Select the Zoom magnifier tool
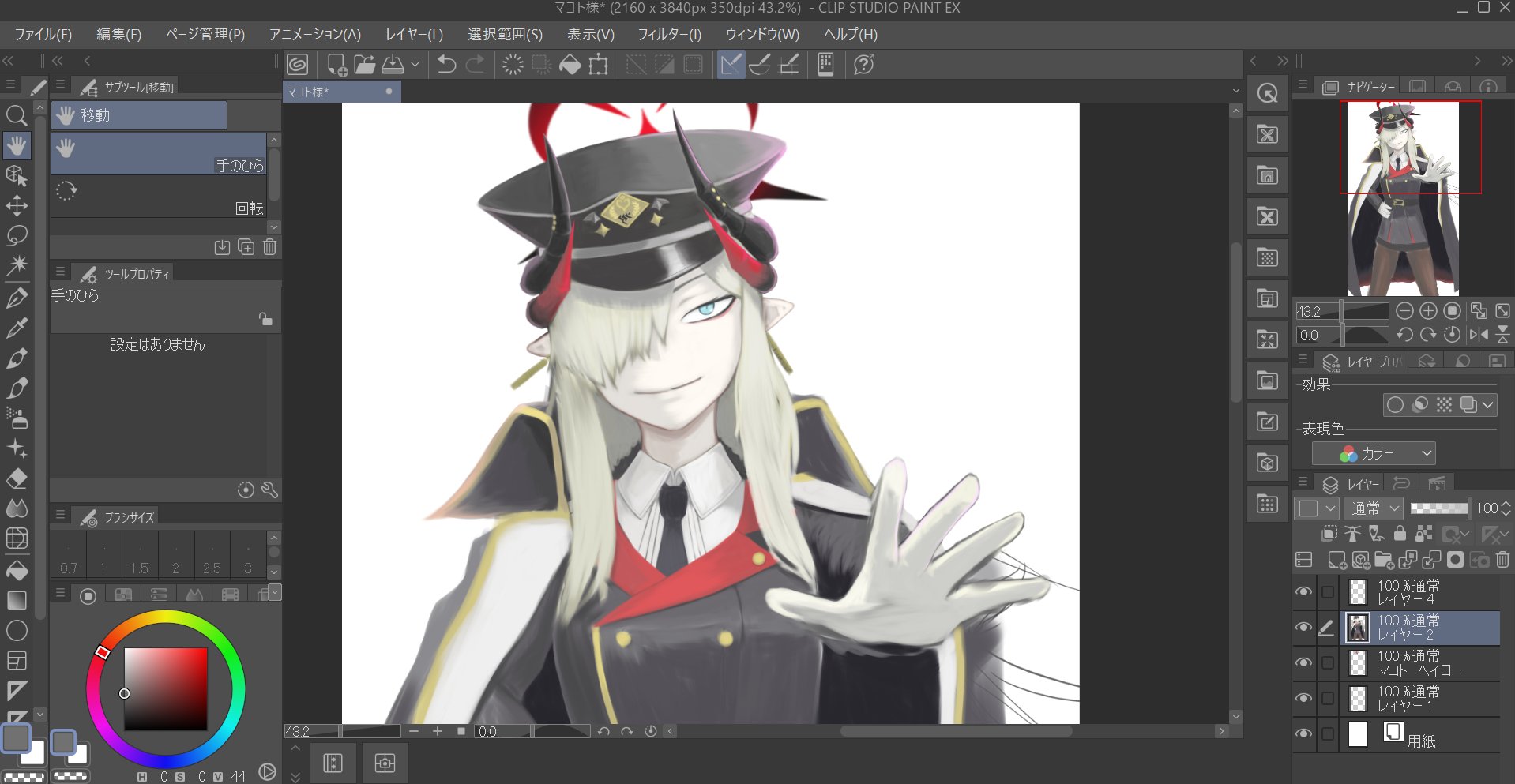The width and height of the screenshot is (1515, 784). pyautogui.click(x=17, y=116)
